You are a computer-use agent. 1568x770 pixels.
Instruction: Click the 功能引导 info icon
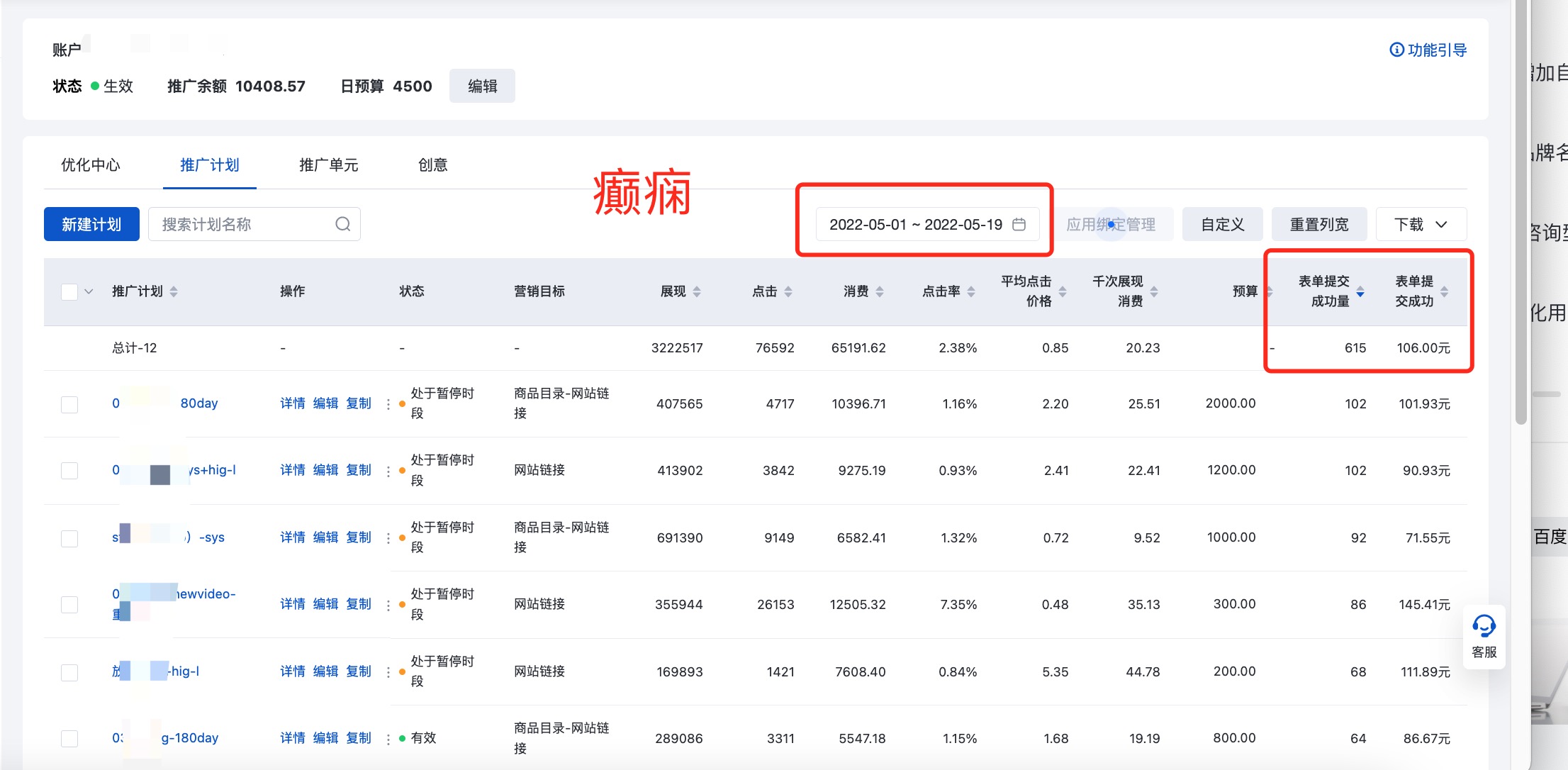1396,50
